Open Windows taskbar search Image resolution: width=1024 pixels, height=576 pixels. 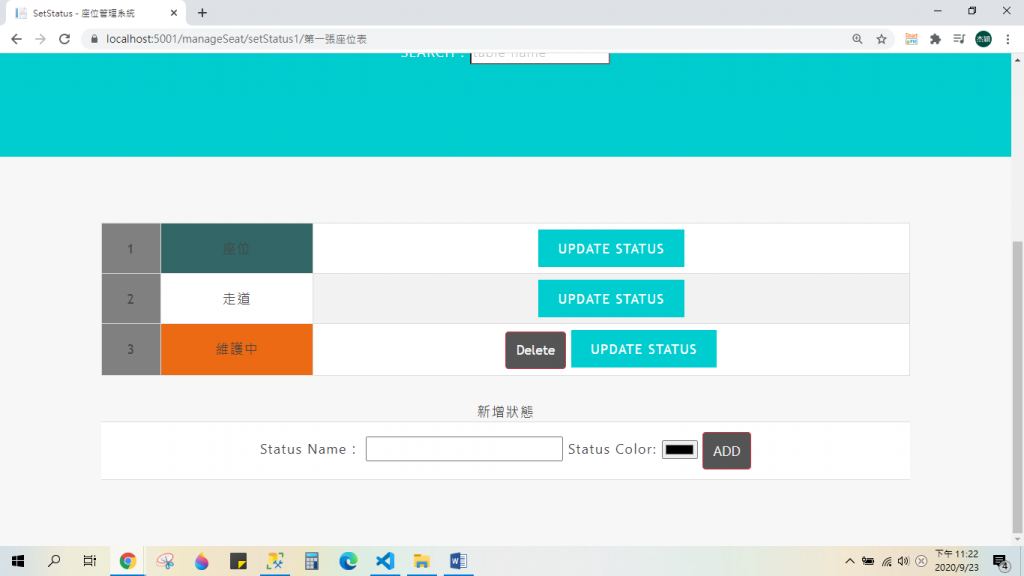tap(54, 561)
